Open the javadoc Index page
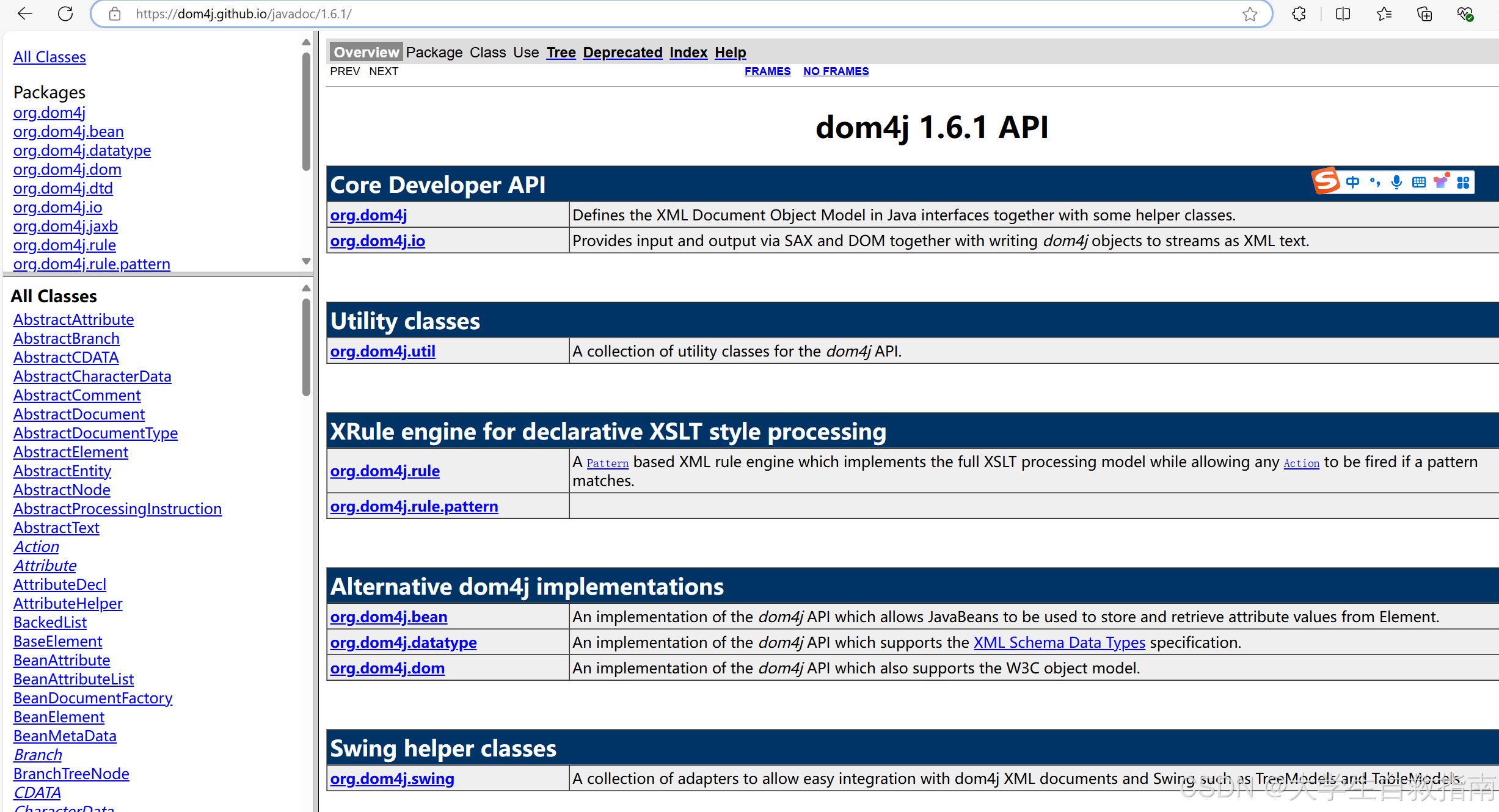Viewport: 1499px width, 812px height. click(688, 53)
